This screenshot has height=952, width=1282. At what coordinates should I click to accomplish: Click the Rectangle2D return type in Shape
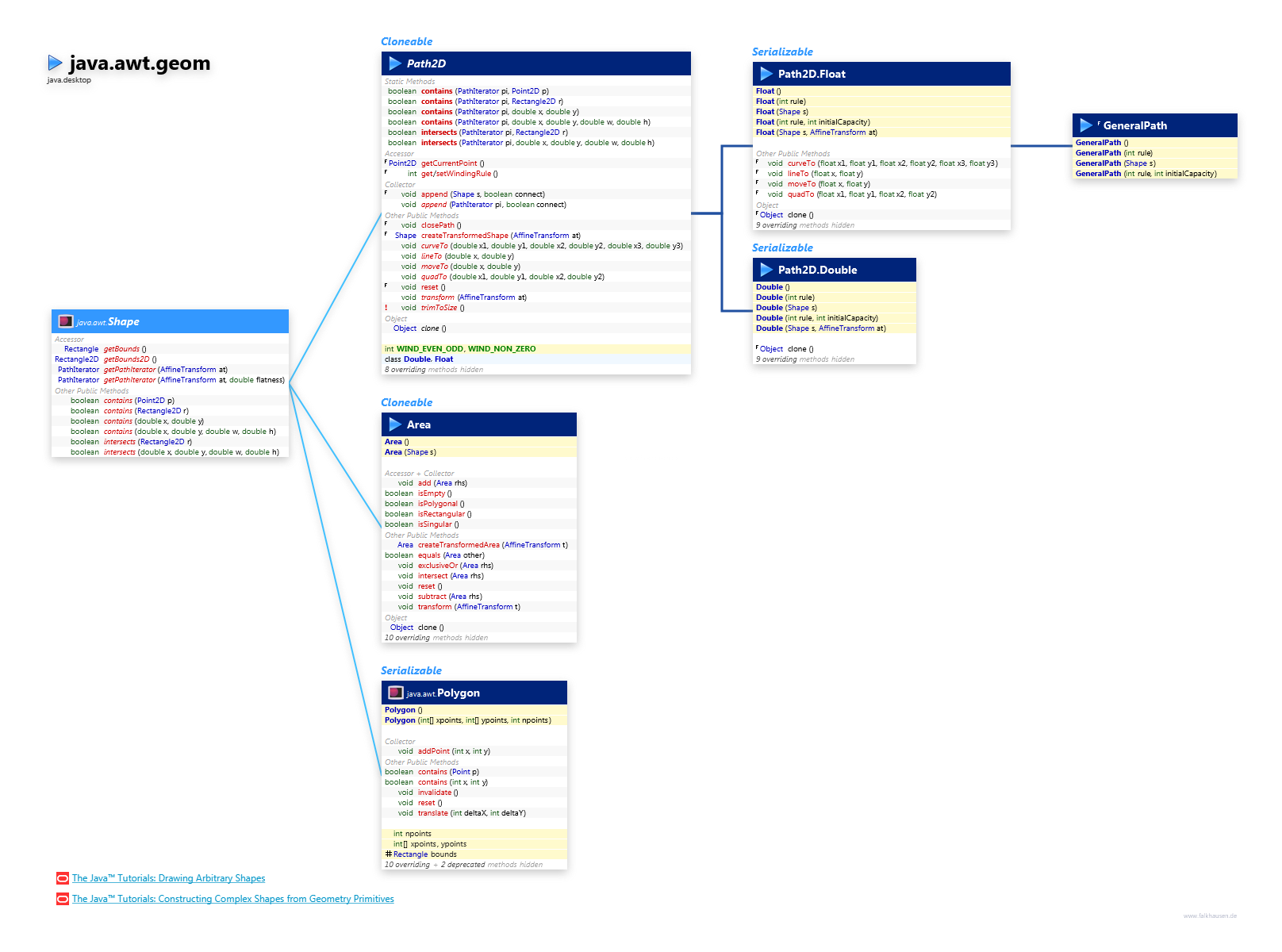76,359
